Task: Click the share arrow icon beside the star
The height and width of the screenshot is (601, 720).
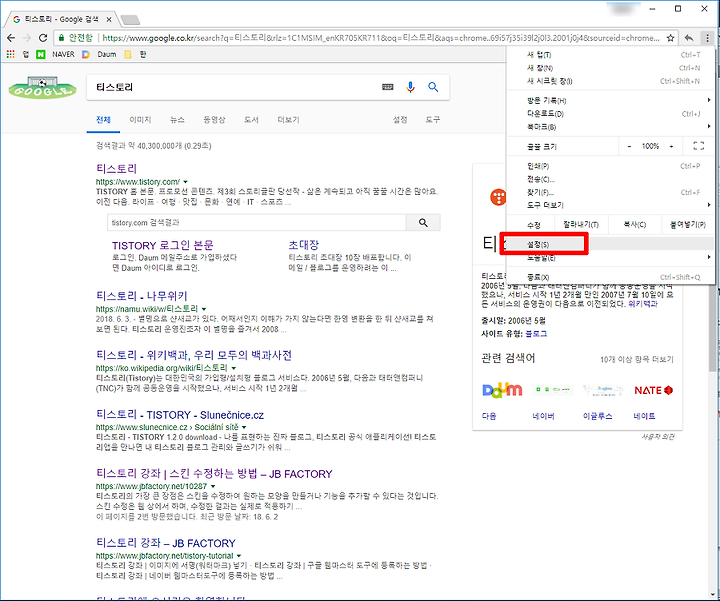Action: tap(689, 38)
